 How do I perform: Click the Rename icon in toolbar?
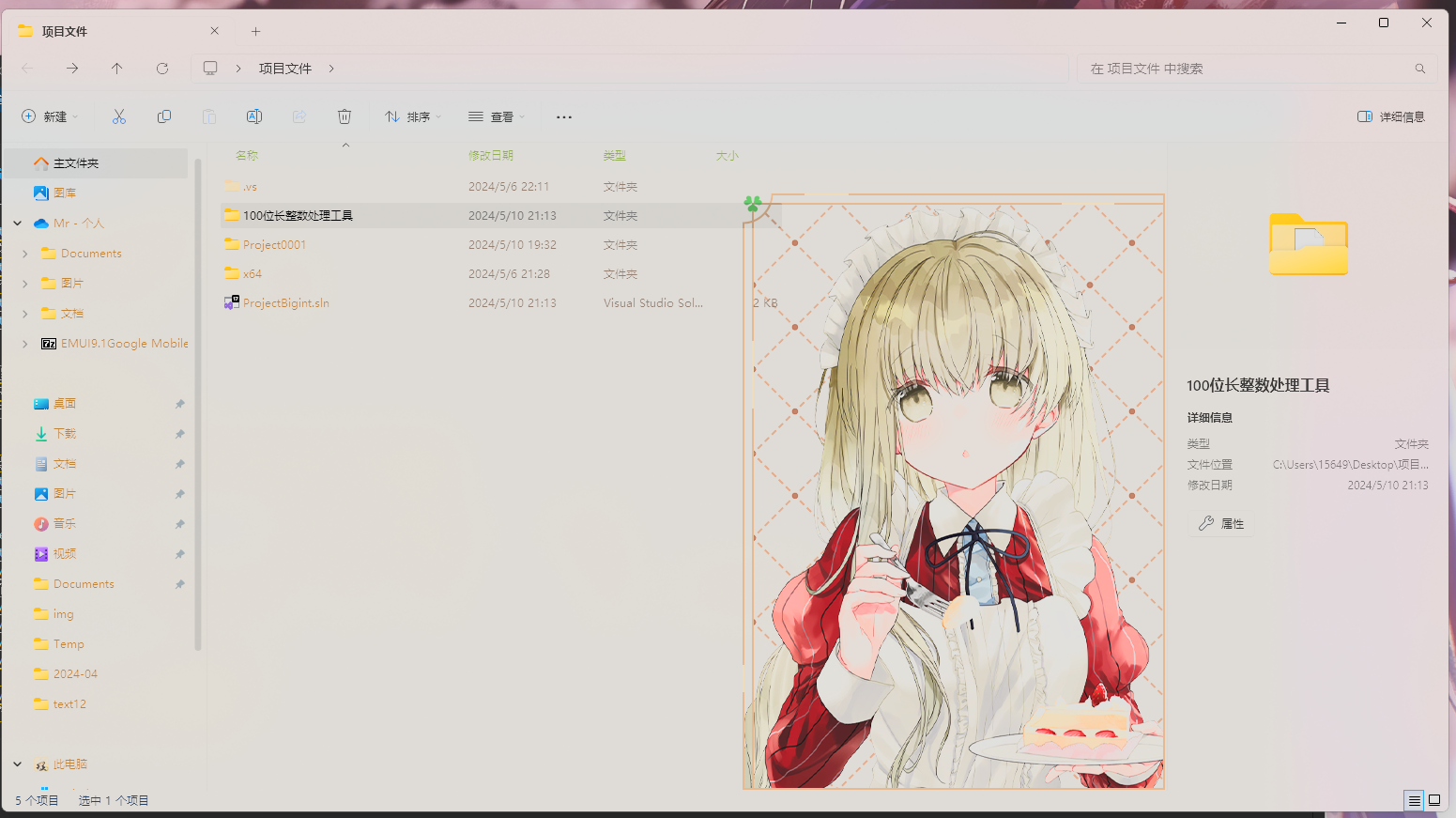[x=253, y=116]
